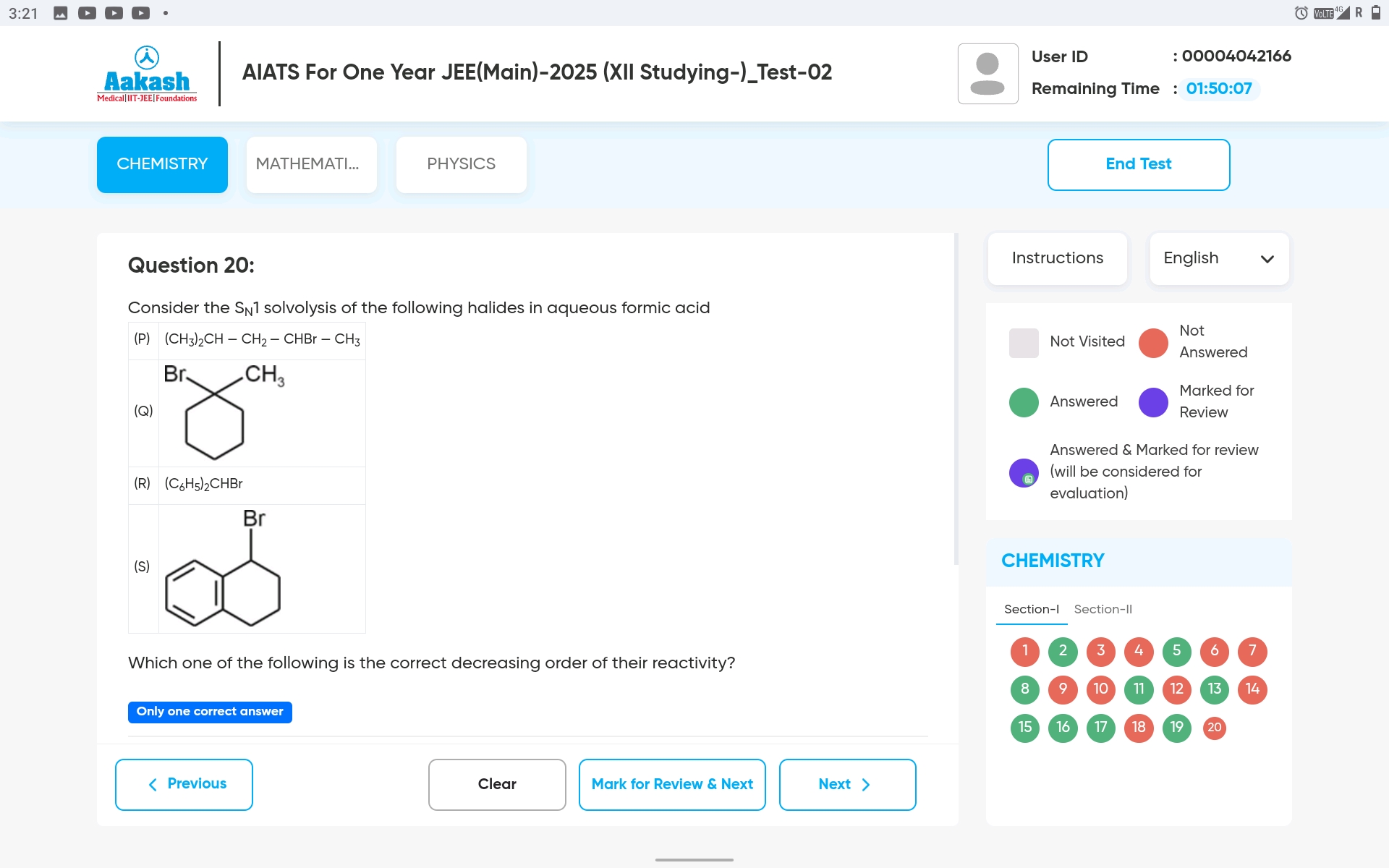Select answered question number 11
This screenshot has height=868, width=1389.
[x=1139, y=689]
